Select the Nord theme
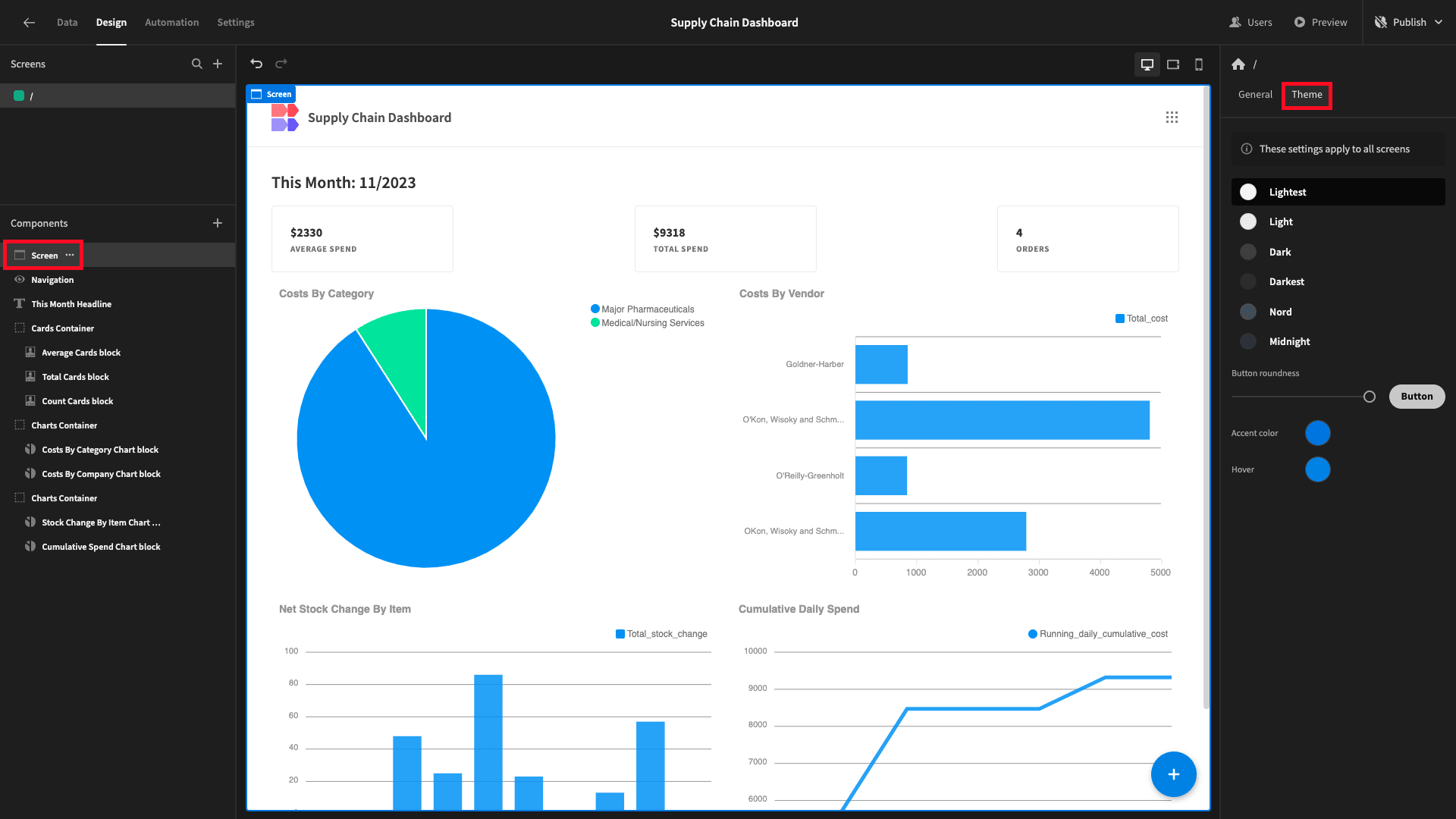The height and width of the screenshot is (819, 1456). [x=1338, y=312]
